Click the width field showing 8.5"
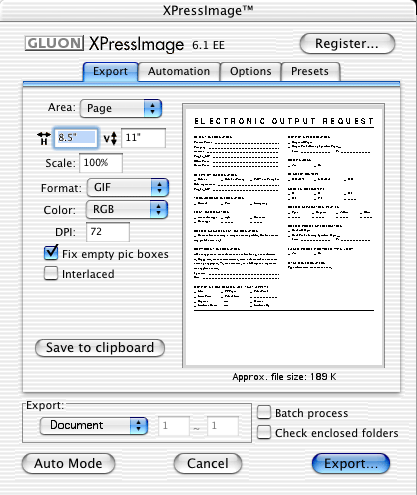The height and width of the screenshot is (495, 417). point(76,138)
